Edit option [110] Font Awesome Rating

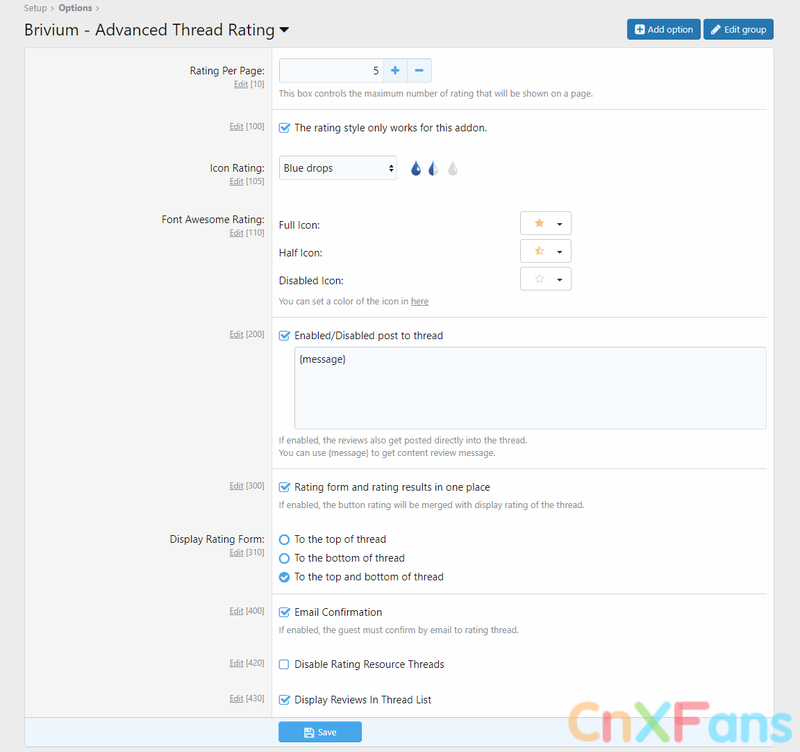tap(236, 233)
